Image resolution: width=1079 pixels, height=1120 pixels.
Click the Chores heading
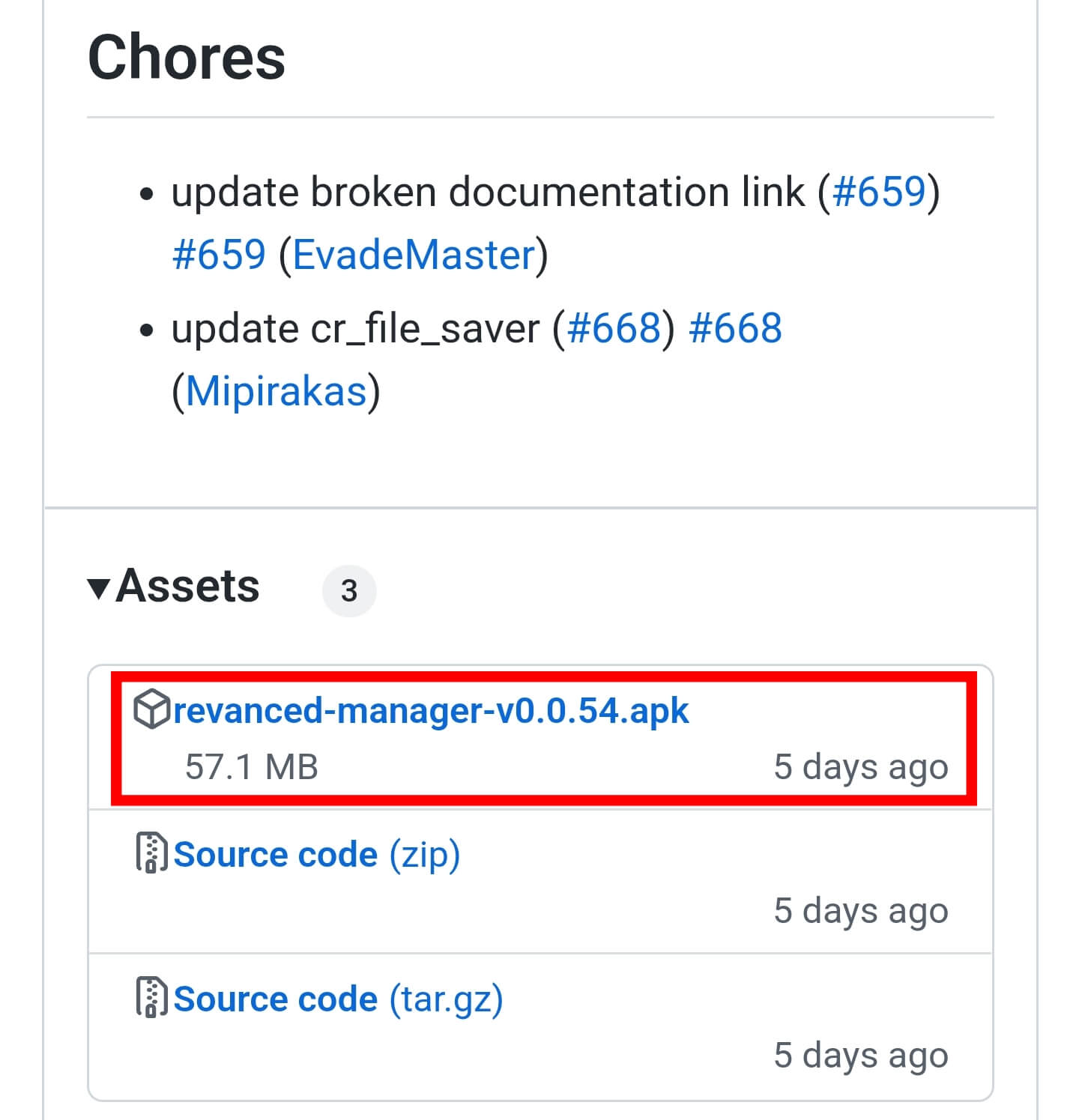(187, 58)
